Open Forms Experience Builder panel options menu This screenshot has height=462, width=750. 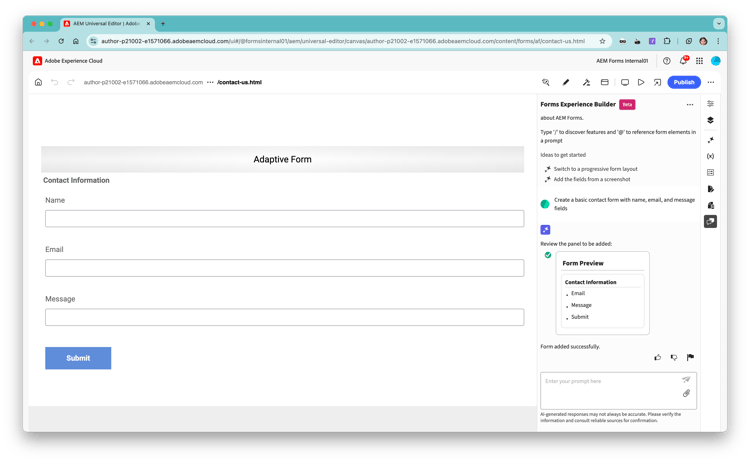click(690, 104)
